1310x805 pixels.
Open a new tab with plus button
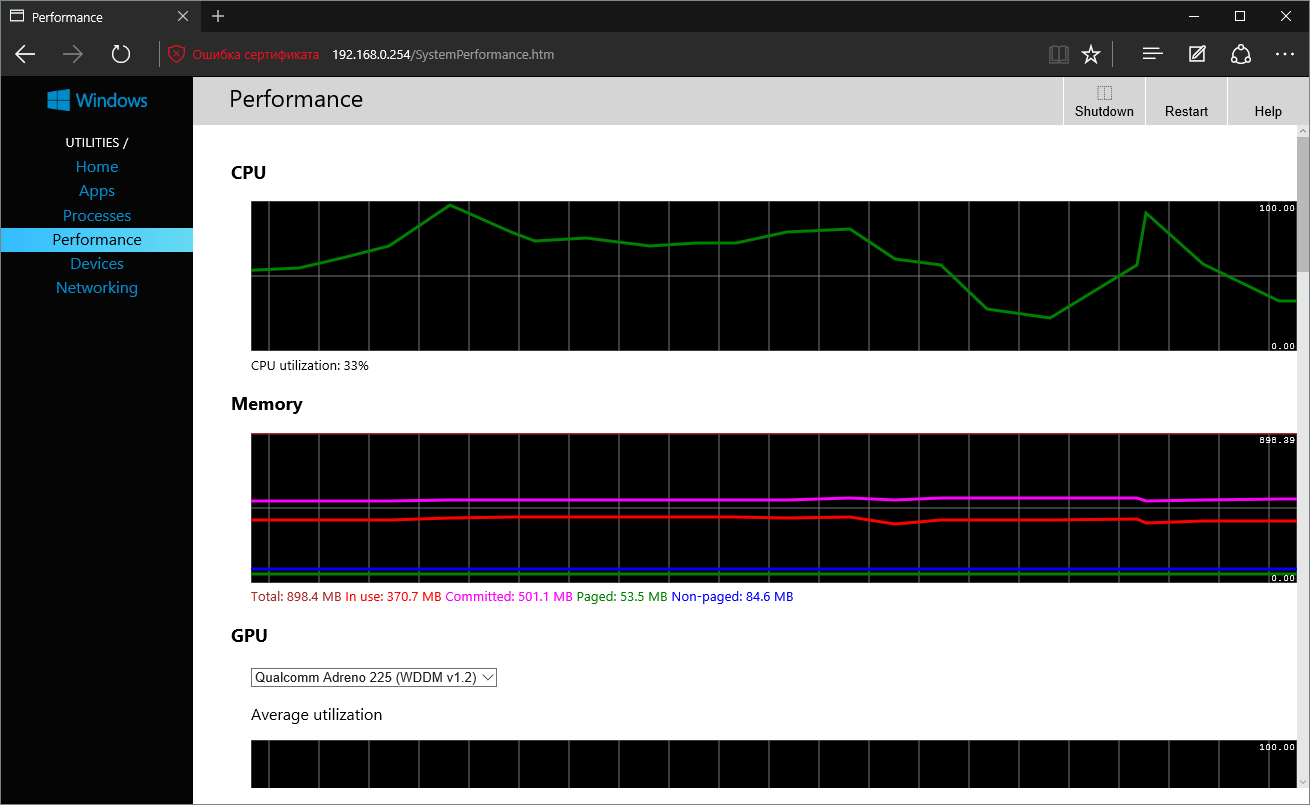click(x=218, y=16)
